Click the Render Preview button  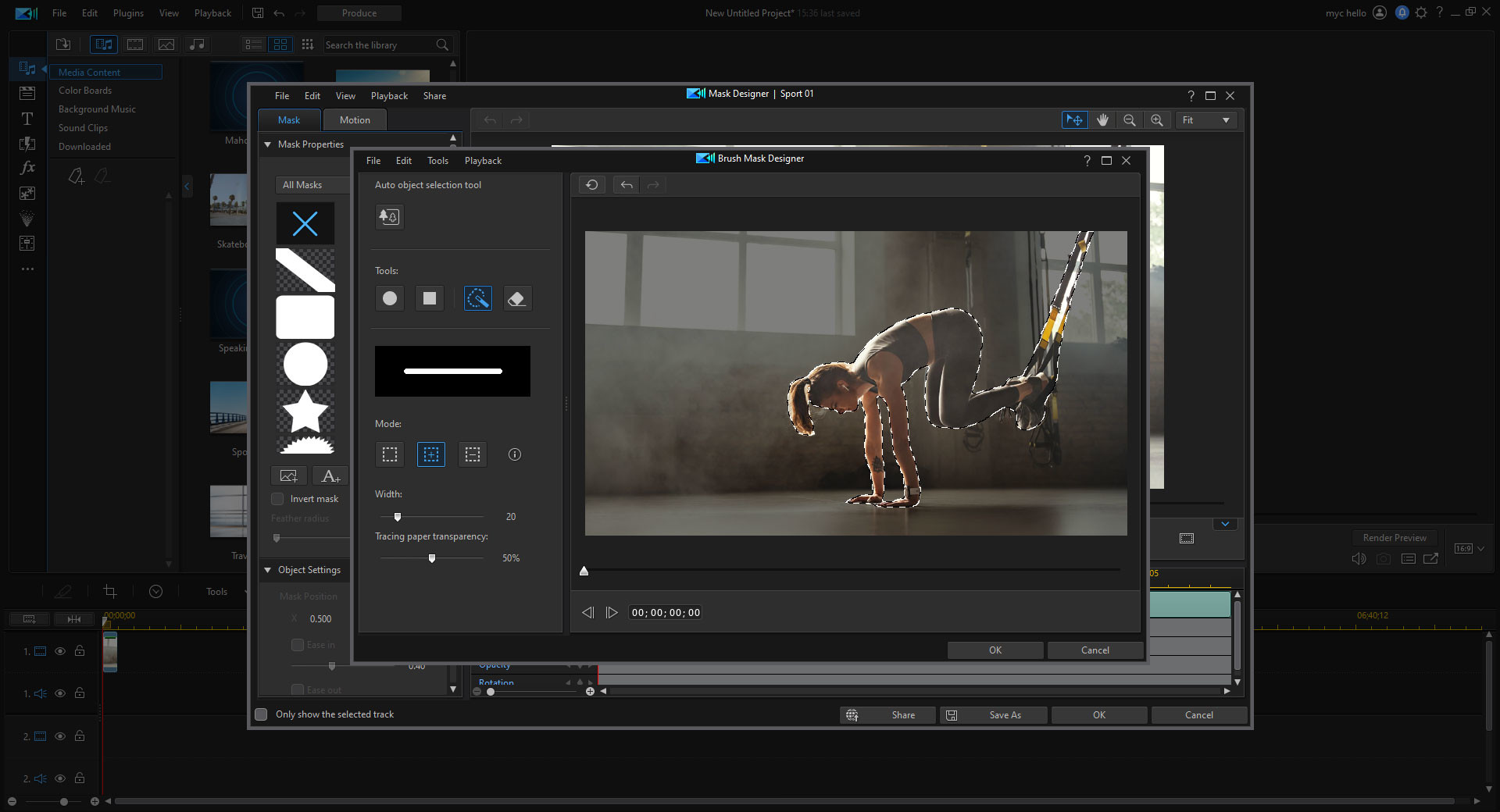pyautogui.click(x=1394, y=537)
